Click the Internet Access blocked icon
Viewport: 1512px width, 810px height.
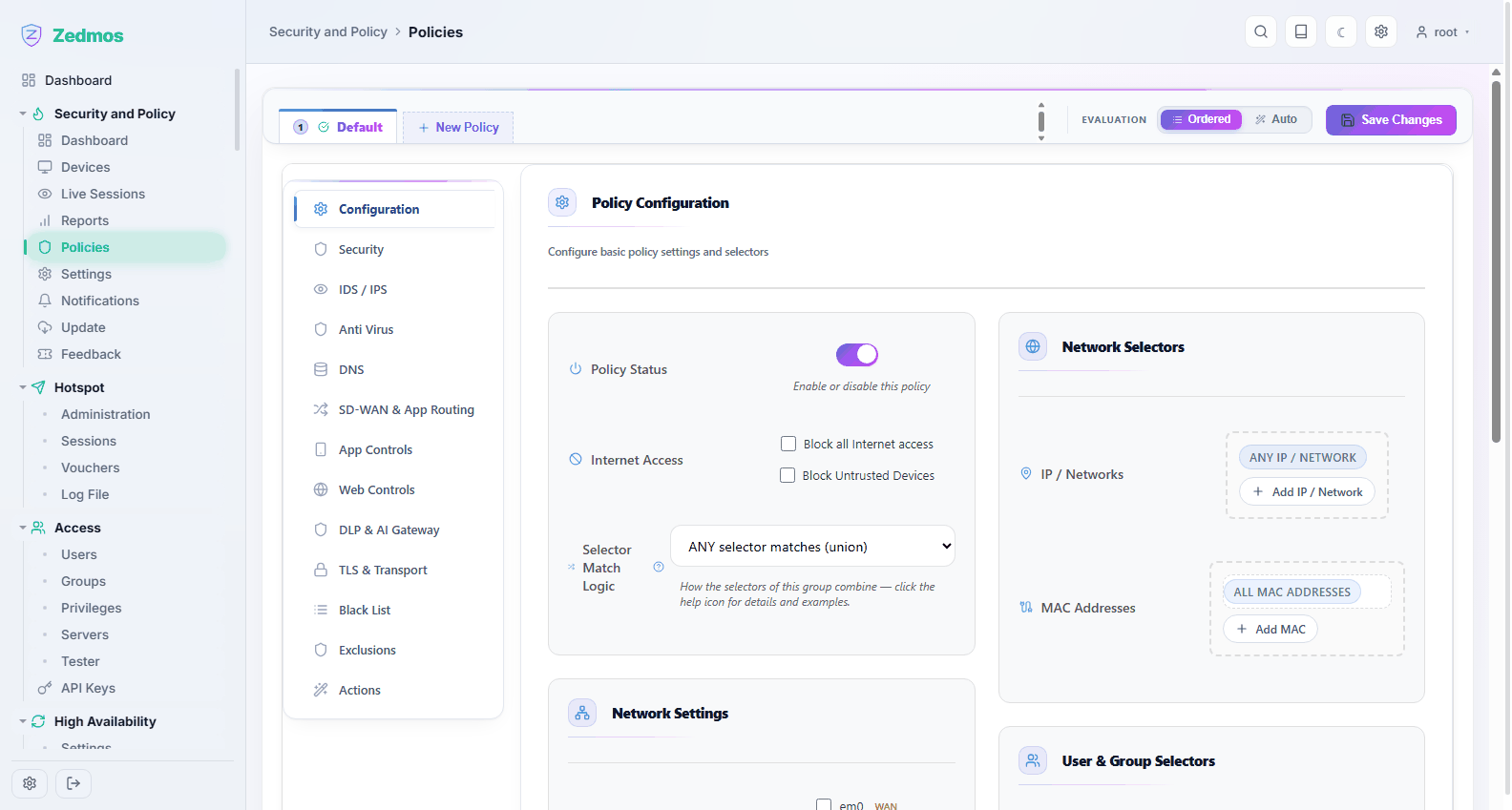click(576, 459)
